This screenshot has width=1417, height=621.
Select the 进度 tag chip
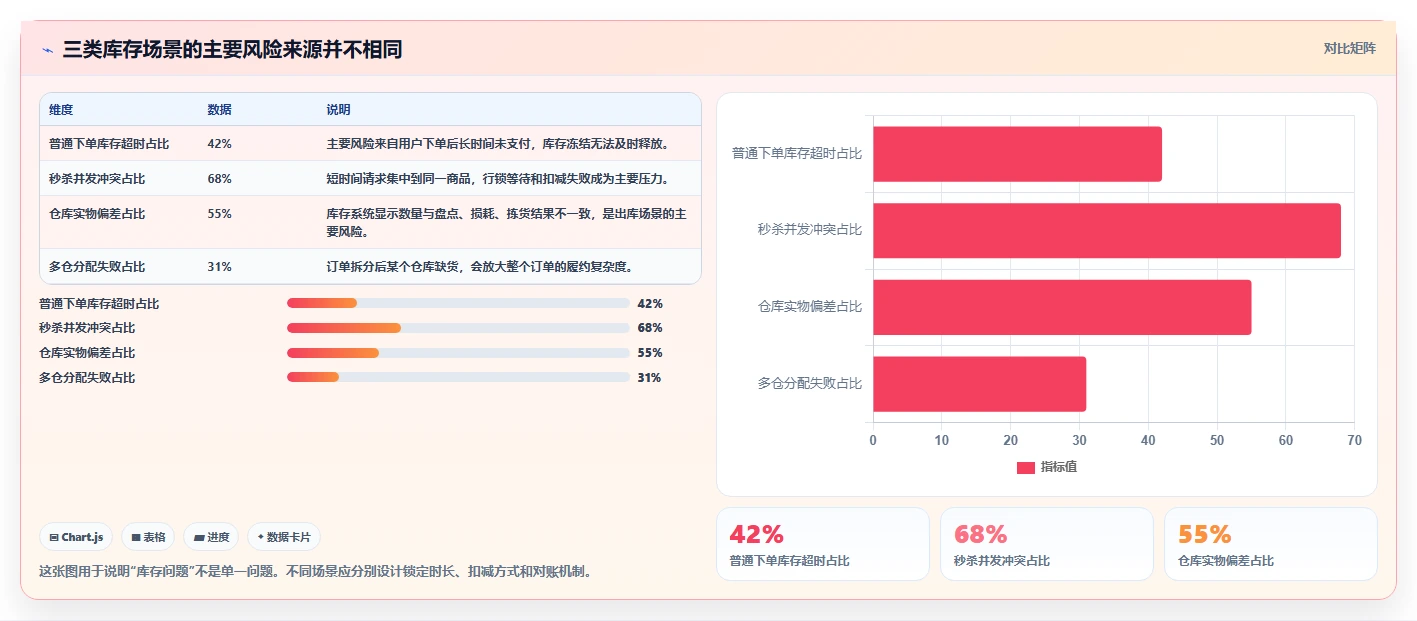pos(211,537)
